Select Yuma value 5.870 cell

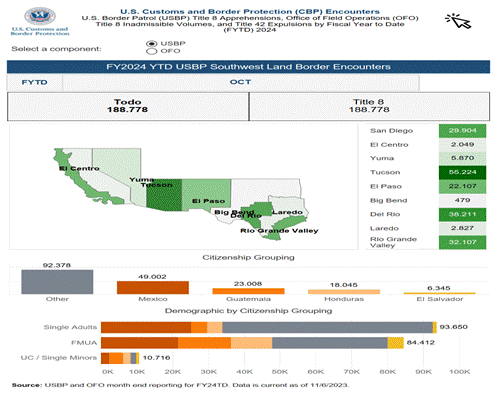(x=462, y=158)
